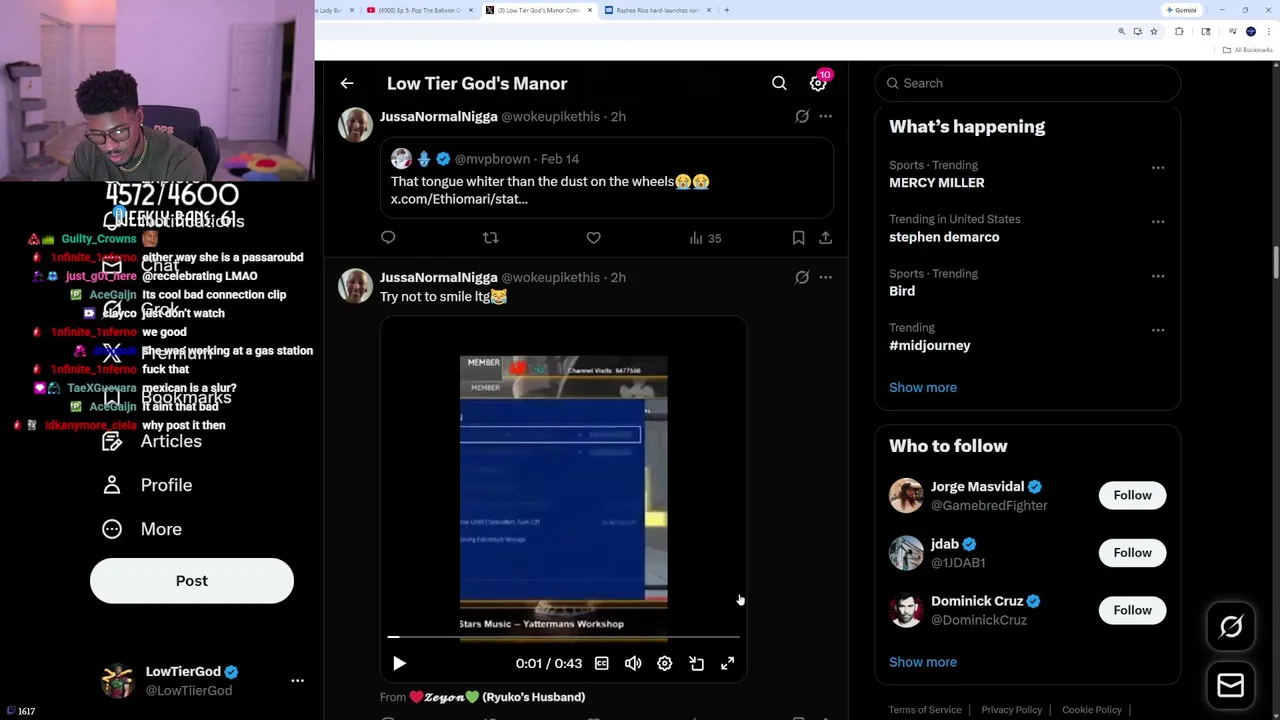Image resolution: width=1280 pixels, height=720 pixels.
Task: Follow jdab
Action: pyautogui.click(x=1133, y=553)
